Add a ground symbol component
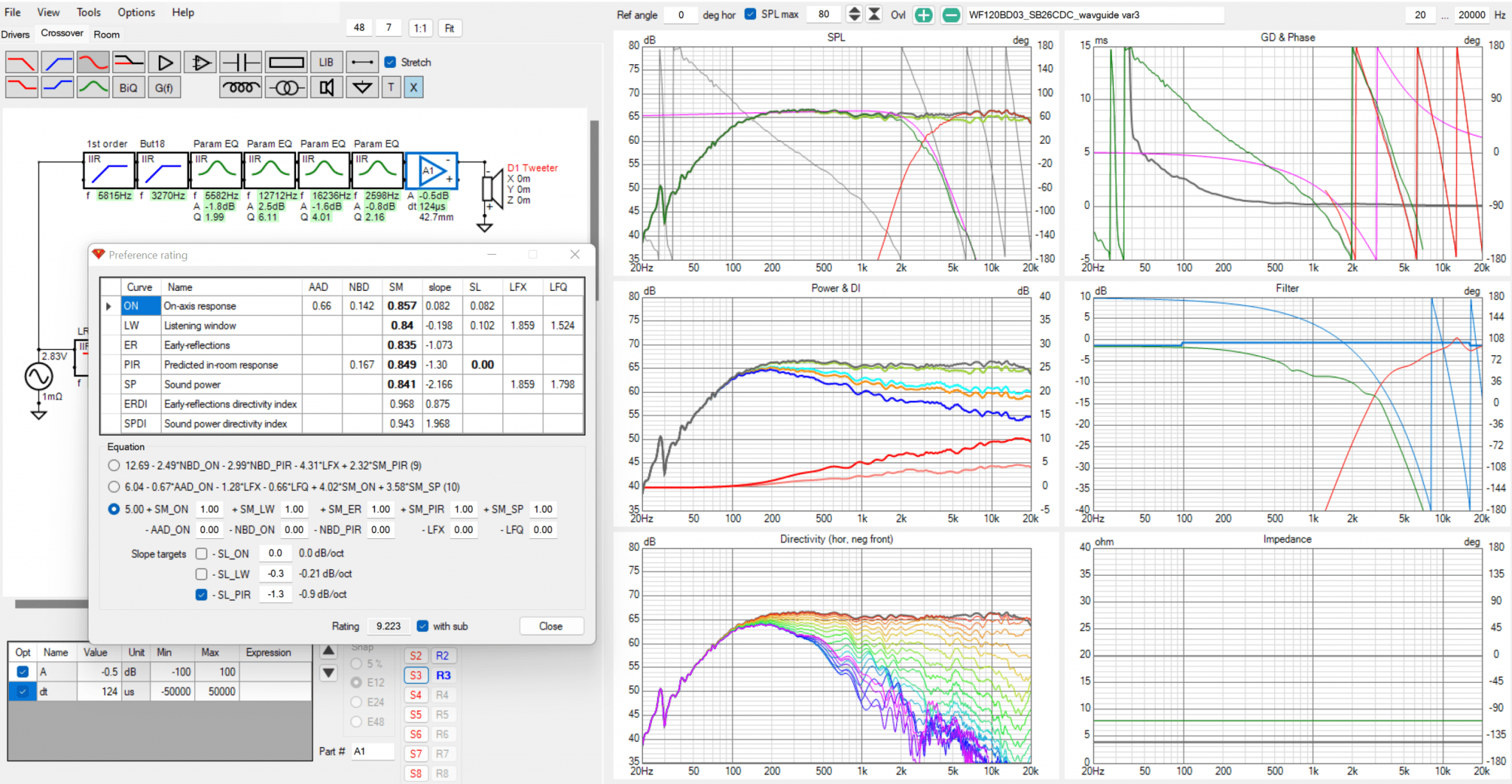 click(x=362, y=87)
